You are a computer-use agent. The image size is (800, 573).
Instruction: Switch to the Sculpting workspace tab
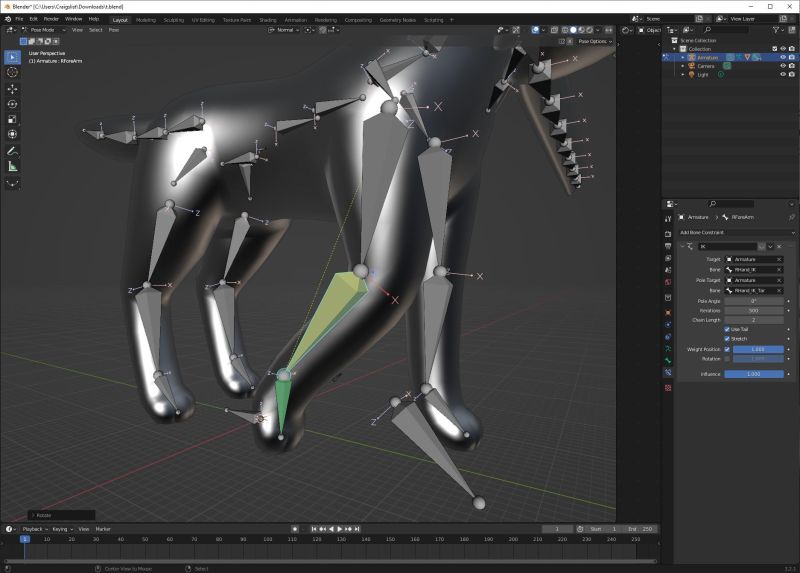pyautogui.click(x=173, y=20)
